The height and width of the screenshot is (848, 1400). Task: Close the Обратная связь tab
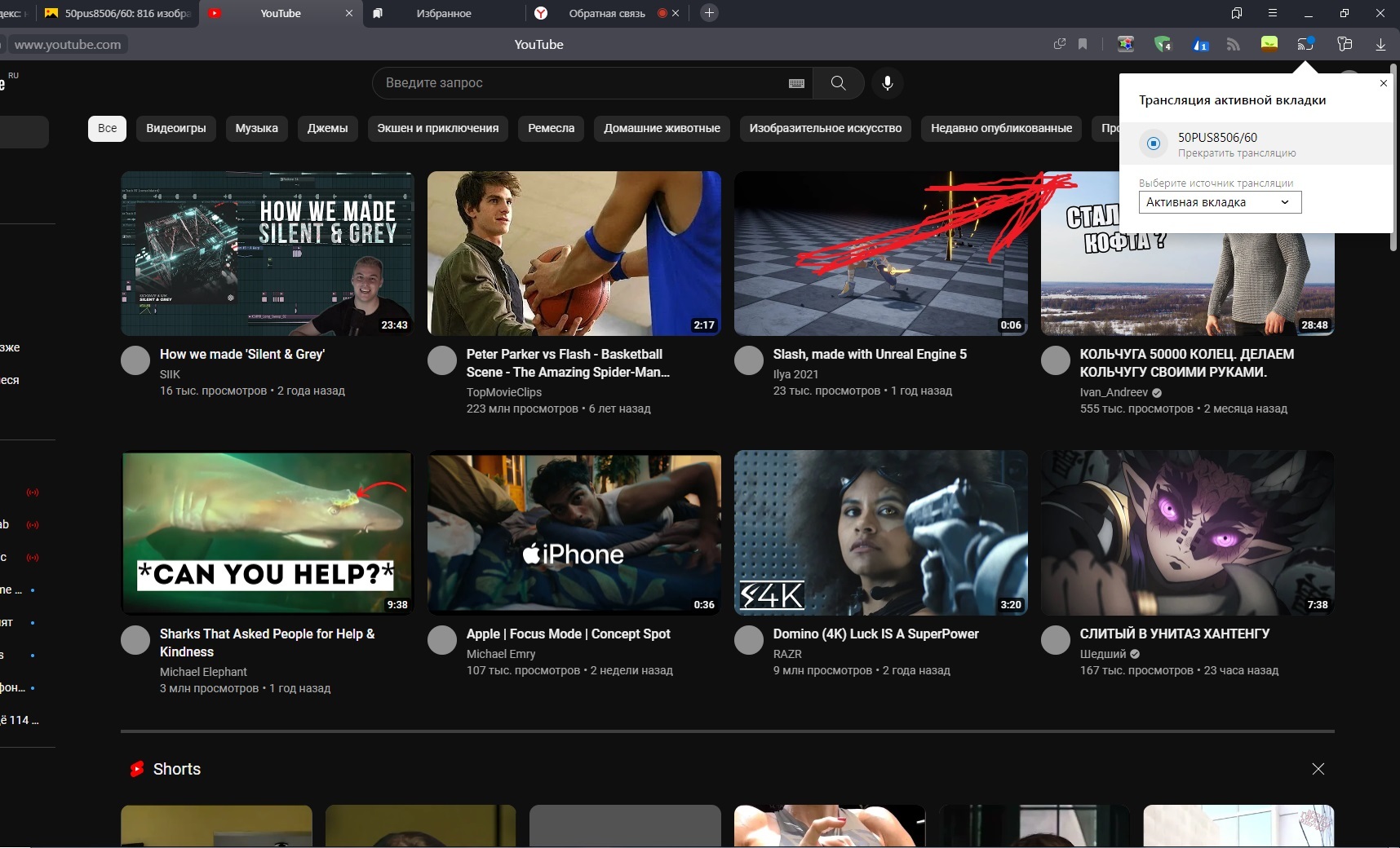click(x=676, y=13)
